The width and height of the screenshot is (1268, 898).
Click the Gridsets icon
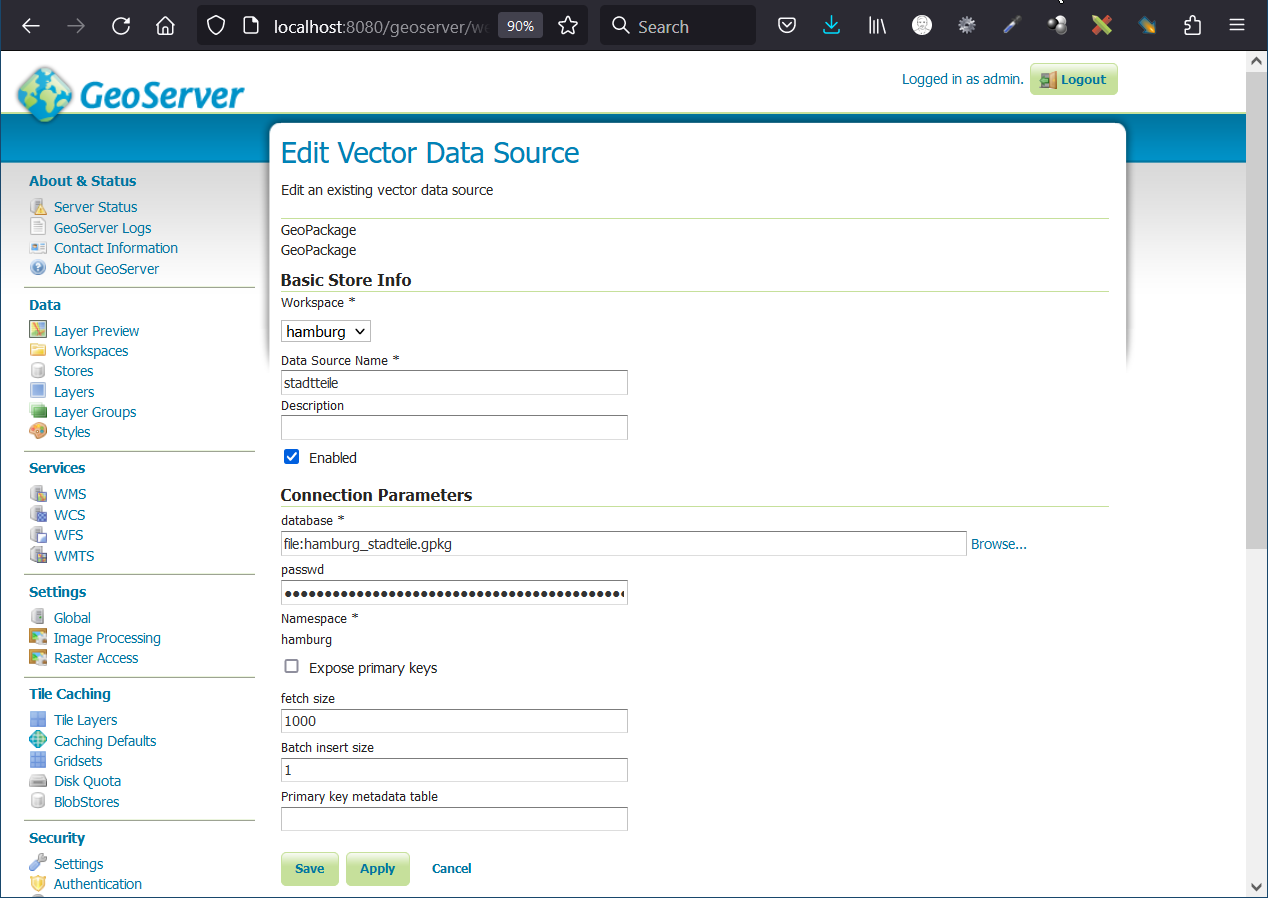pyautogui.click(x=38, y=761)
